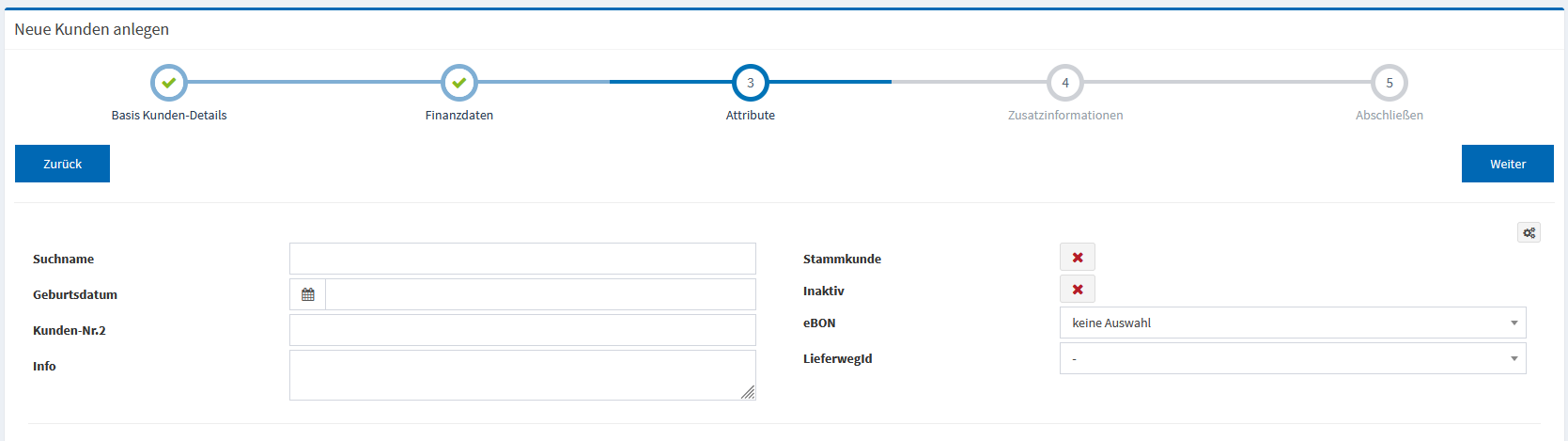Open the eBON dropdown
This screenshot has width=1568, height=441.
click(1292, 323)
